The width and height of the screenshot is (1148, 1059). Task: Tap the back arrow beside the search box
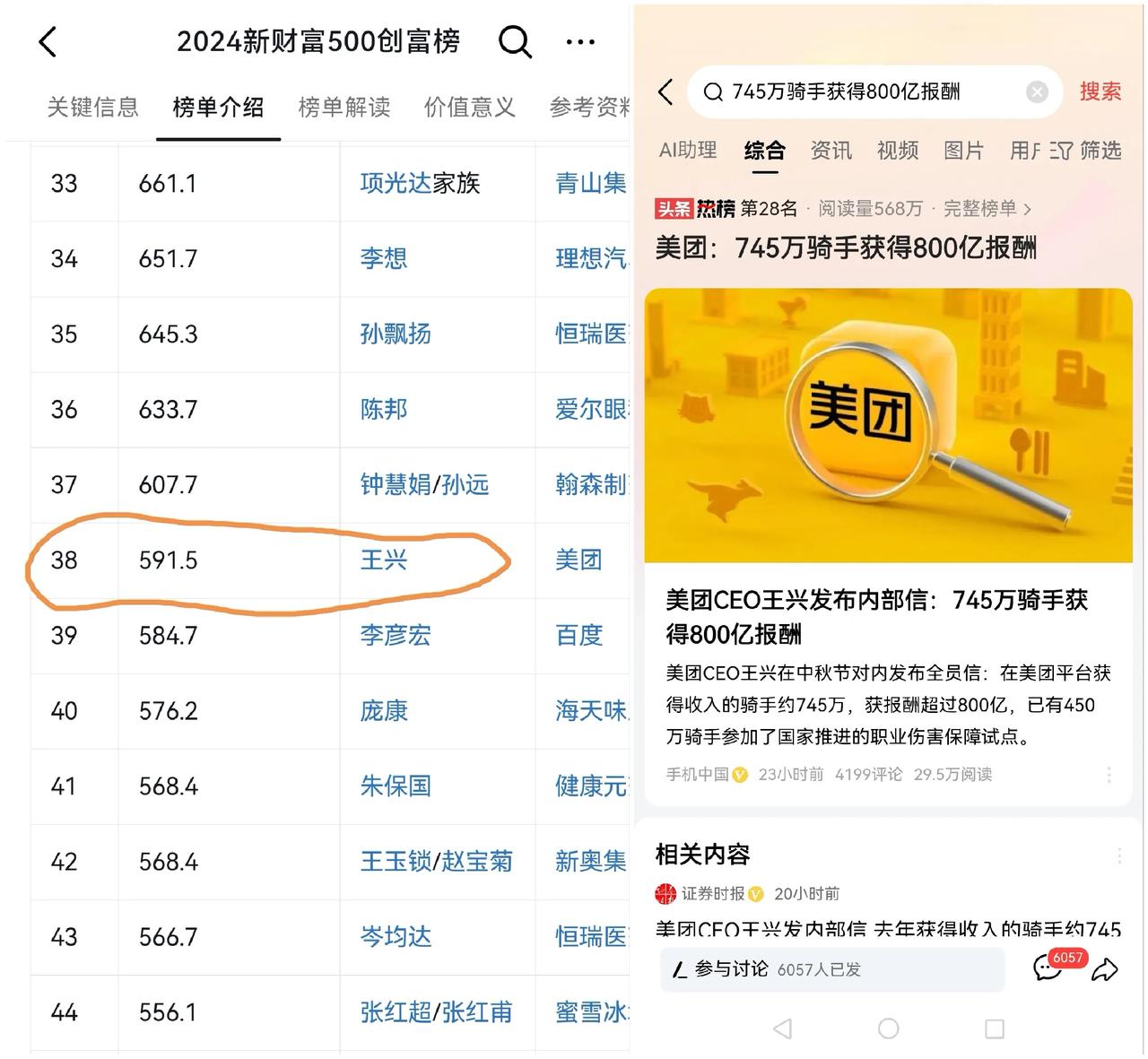click(665, 91)
